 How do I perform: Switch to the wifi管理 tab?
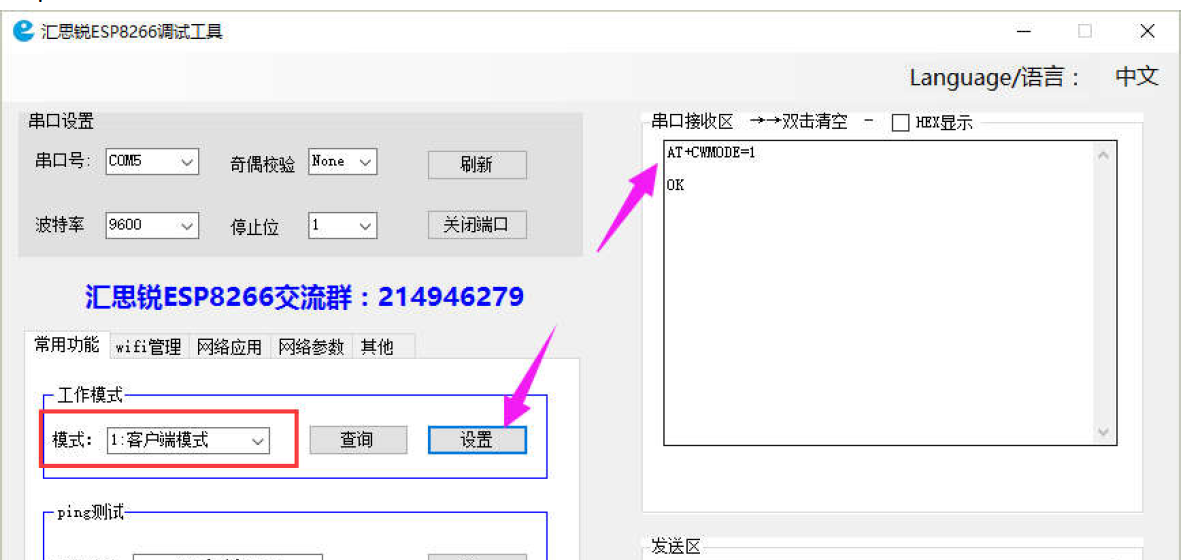pos(149,347)
